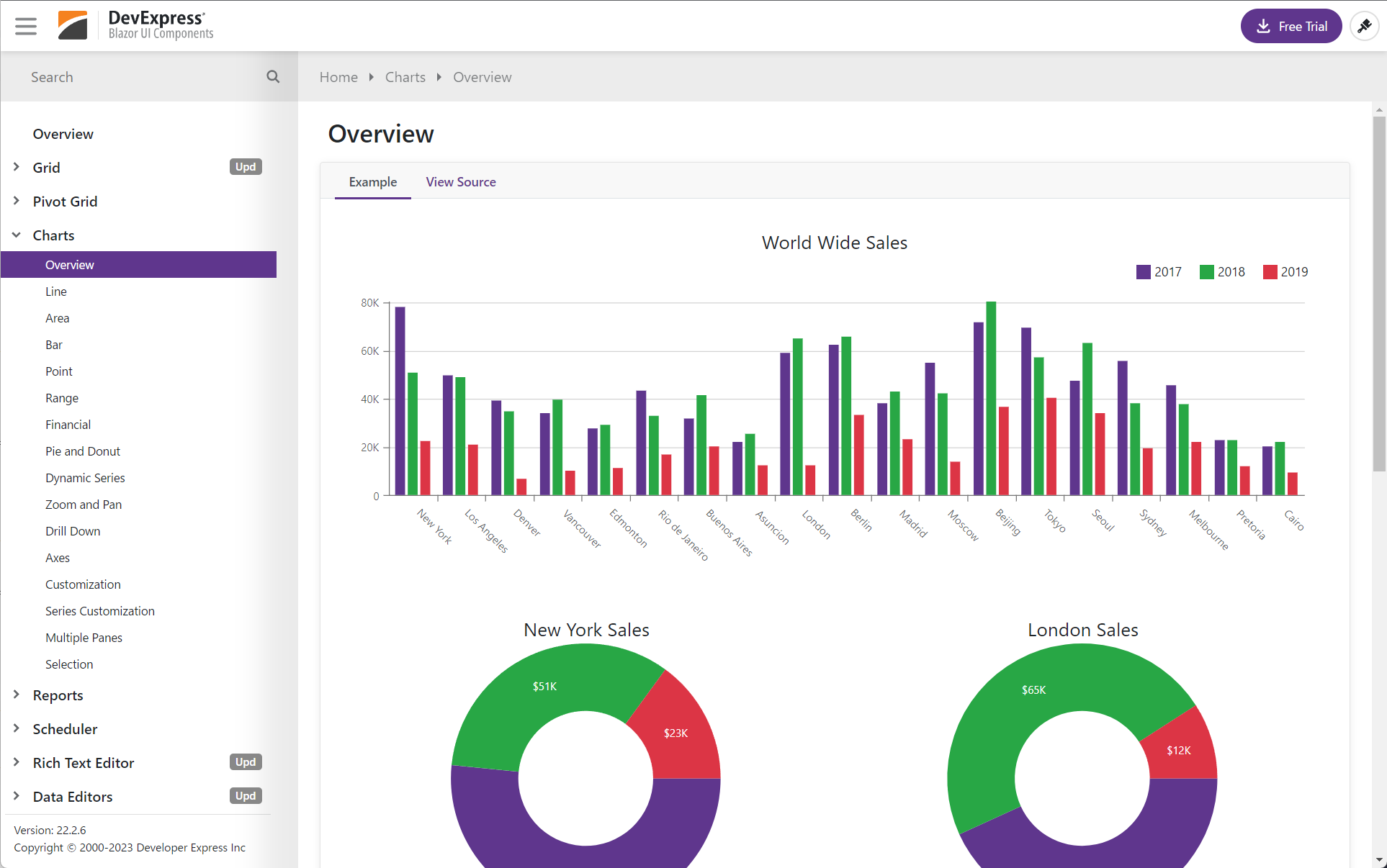Expand the Reports section
The height and width of the screenshot is (868, 1387).
point(17,695)
